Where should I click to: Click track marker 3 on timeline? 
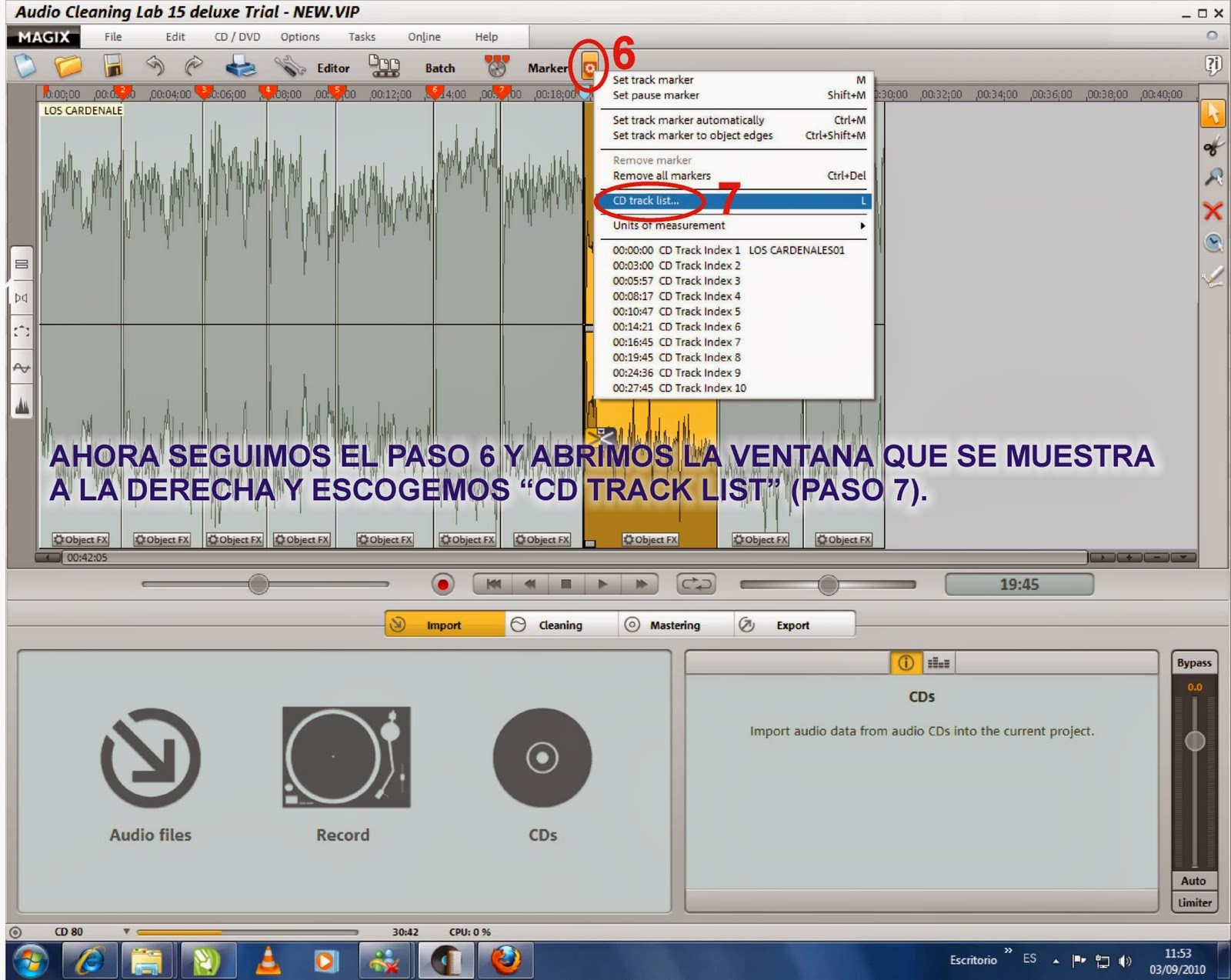204,91
